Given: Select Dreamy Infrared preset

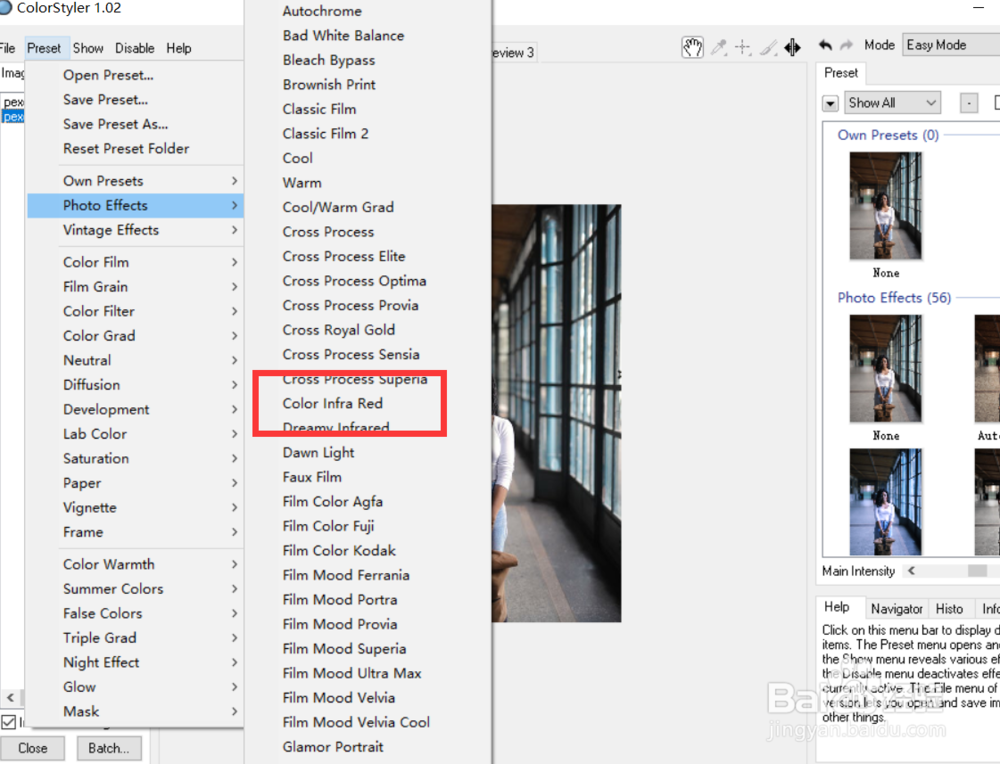Looking at the screenshot, I should point(335,428).
